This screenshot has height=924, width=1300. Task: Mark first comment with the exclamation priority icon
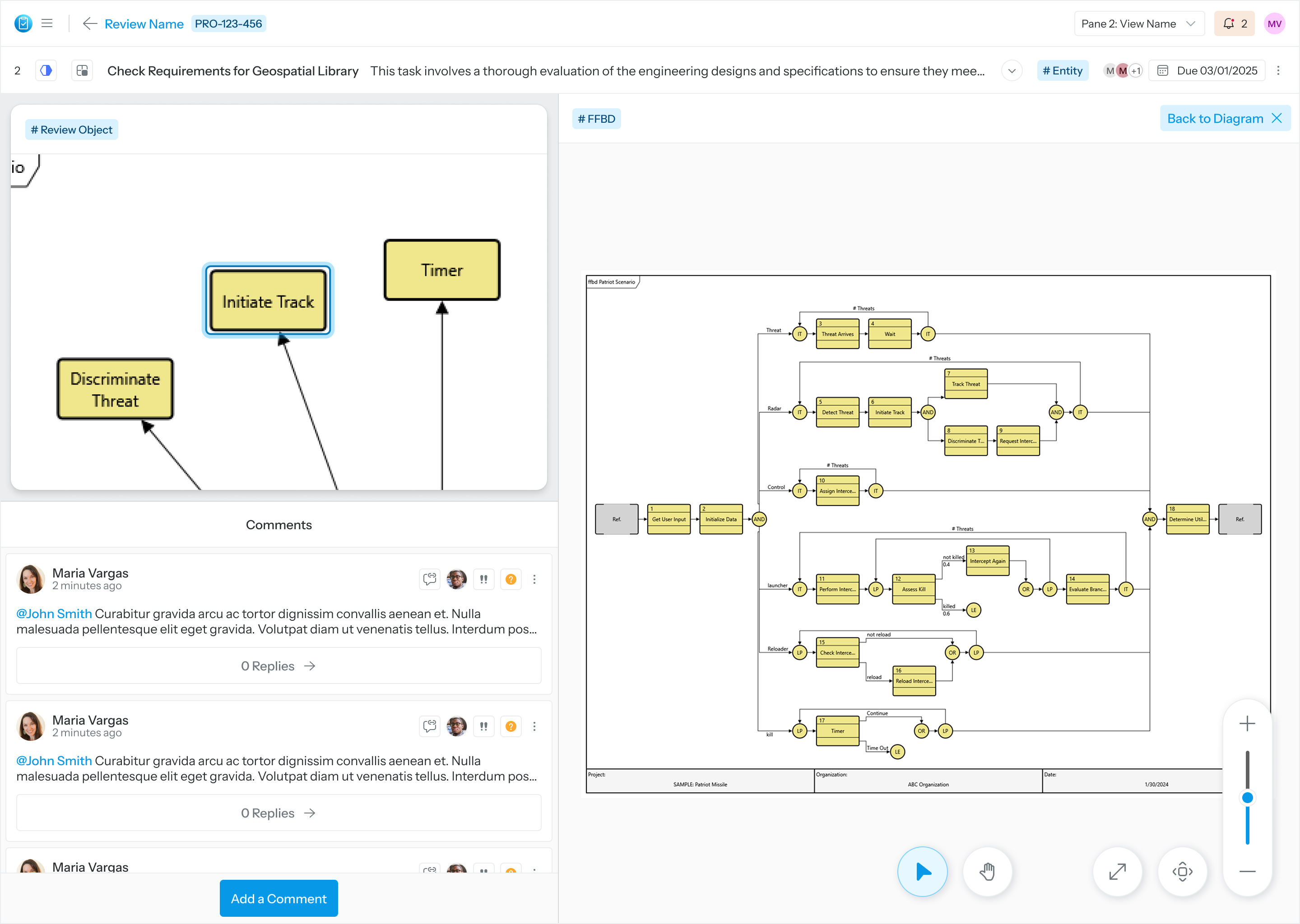(x=484, y=579)
